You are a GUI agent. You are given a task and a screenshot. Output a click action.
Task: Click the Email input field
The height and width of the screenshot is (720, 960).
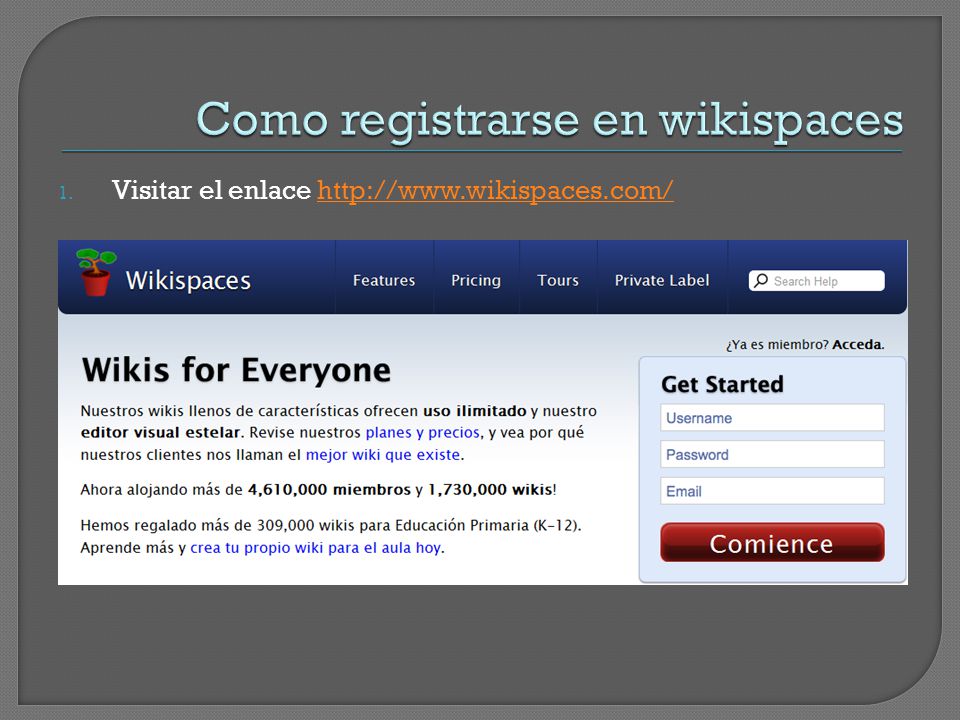click(x=772, y=491)
